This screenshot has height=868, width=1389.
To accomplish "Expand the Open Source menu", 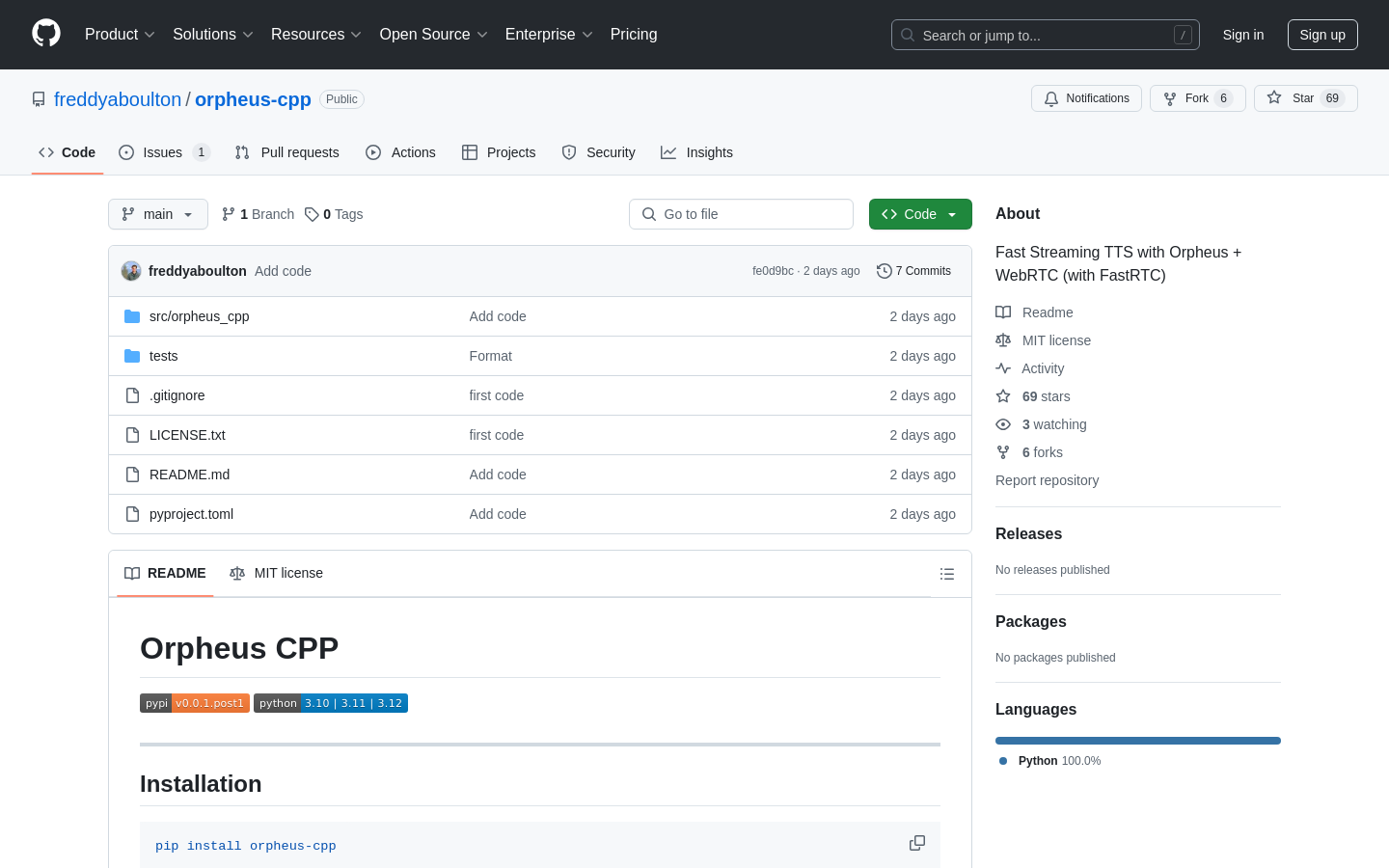I will 434,34.
